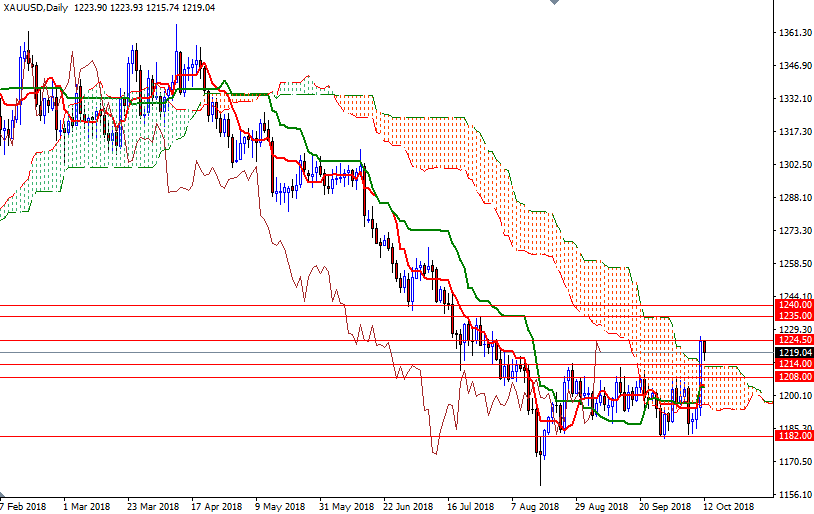Click the black 1219.04 current price tag
This screenshot has height=514, width=814.
[793, 352]
